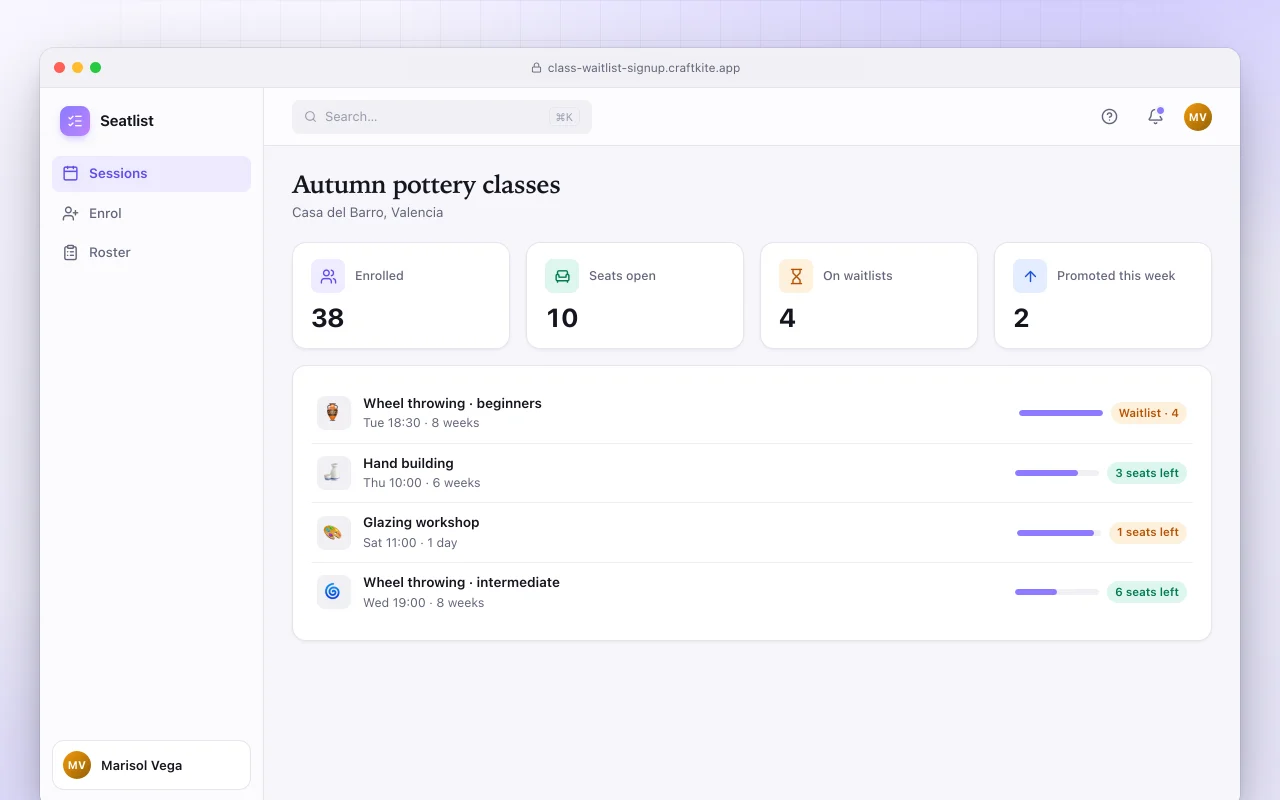Click the Waitlist · 4 badge

pyautogui.click(x=1148, y=413)
